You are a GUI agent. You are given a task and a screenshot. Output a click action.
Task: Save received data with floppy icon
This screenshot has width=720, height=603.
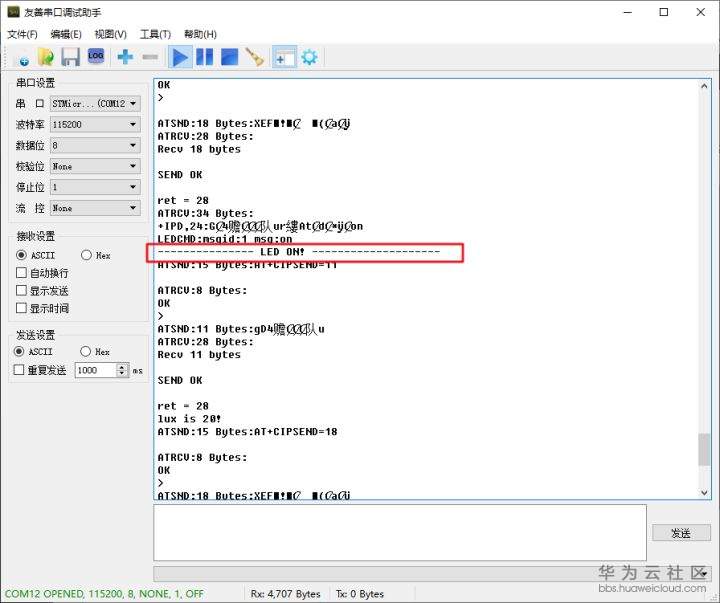click(70, 57)
